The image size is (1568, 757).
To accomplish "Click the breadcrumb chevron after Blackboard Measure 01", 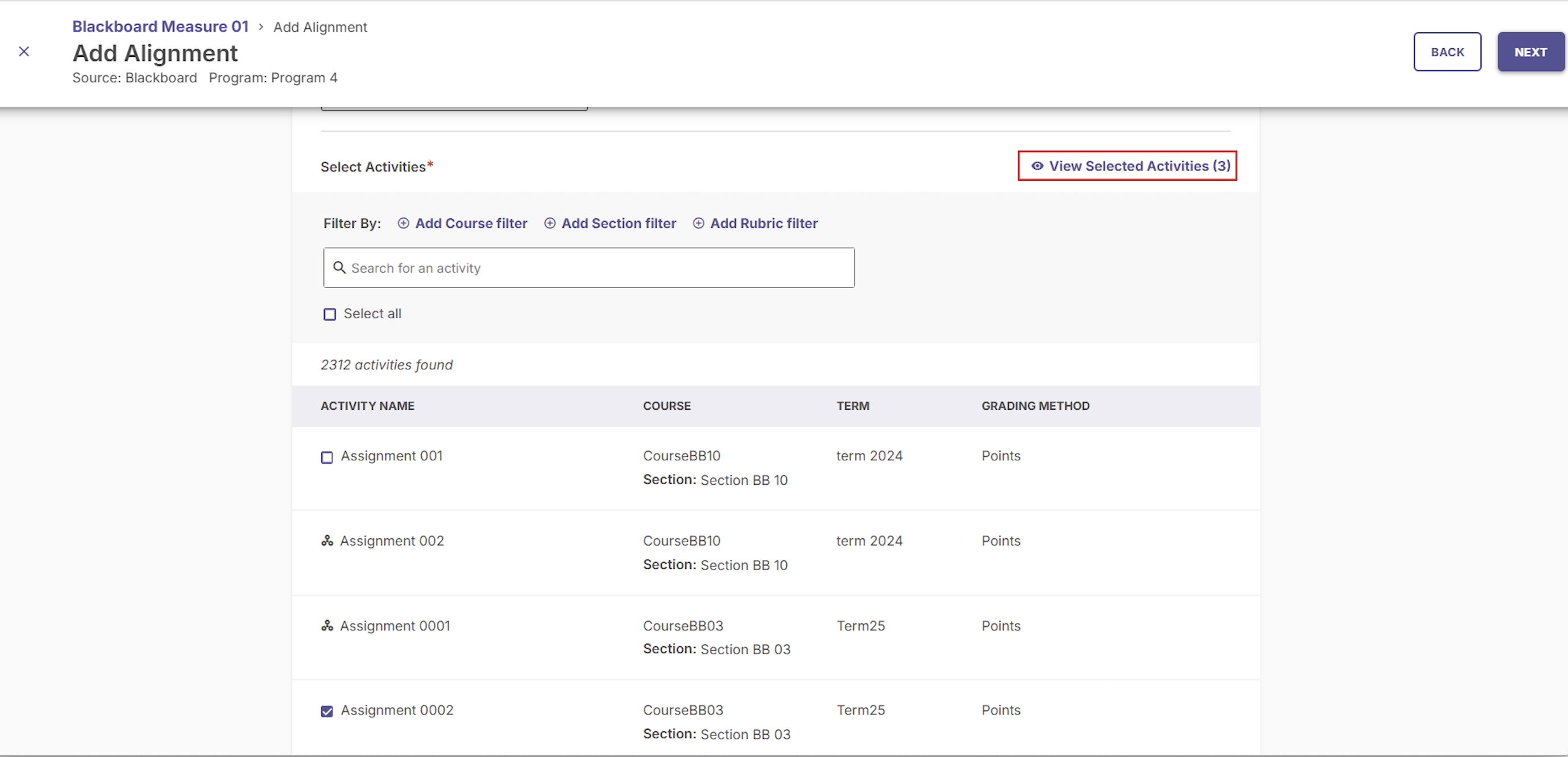I will (x=260, y=27).
